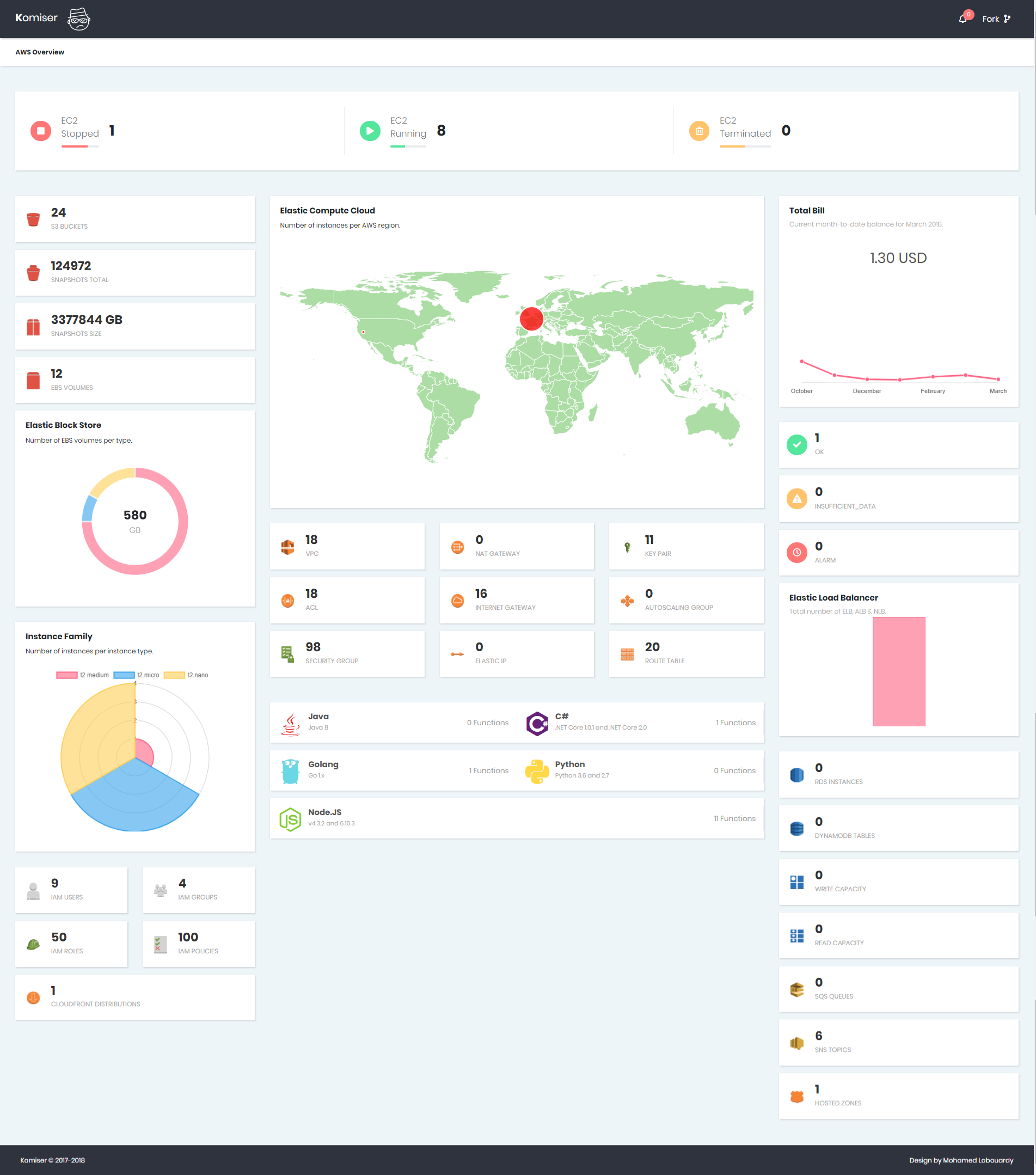Click the Komiser mascot logo icon
The width and height of the screenshot is (1036, 1175).
(x=79, y=19)
